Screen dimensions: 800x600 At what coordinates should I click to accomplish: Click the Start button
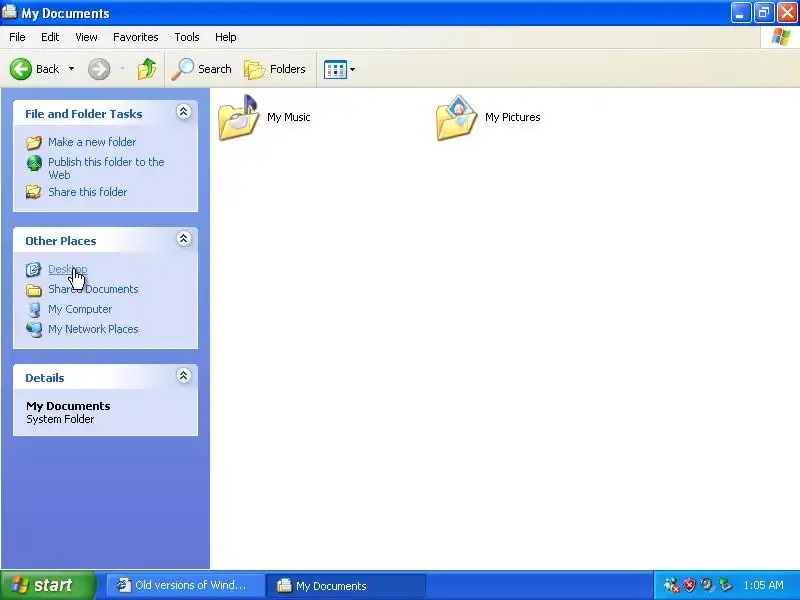[48, 585]
